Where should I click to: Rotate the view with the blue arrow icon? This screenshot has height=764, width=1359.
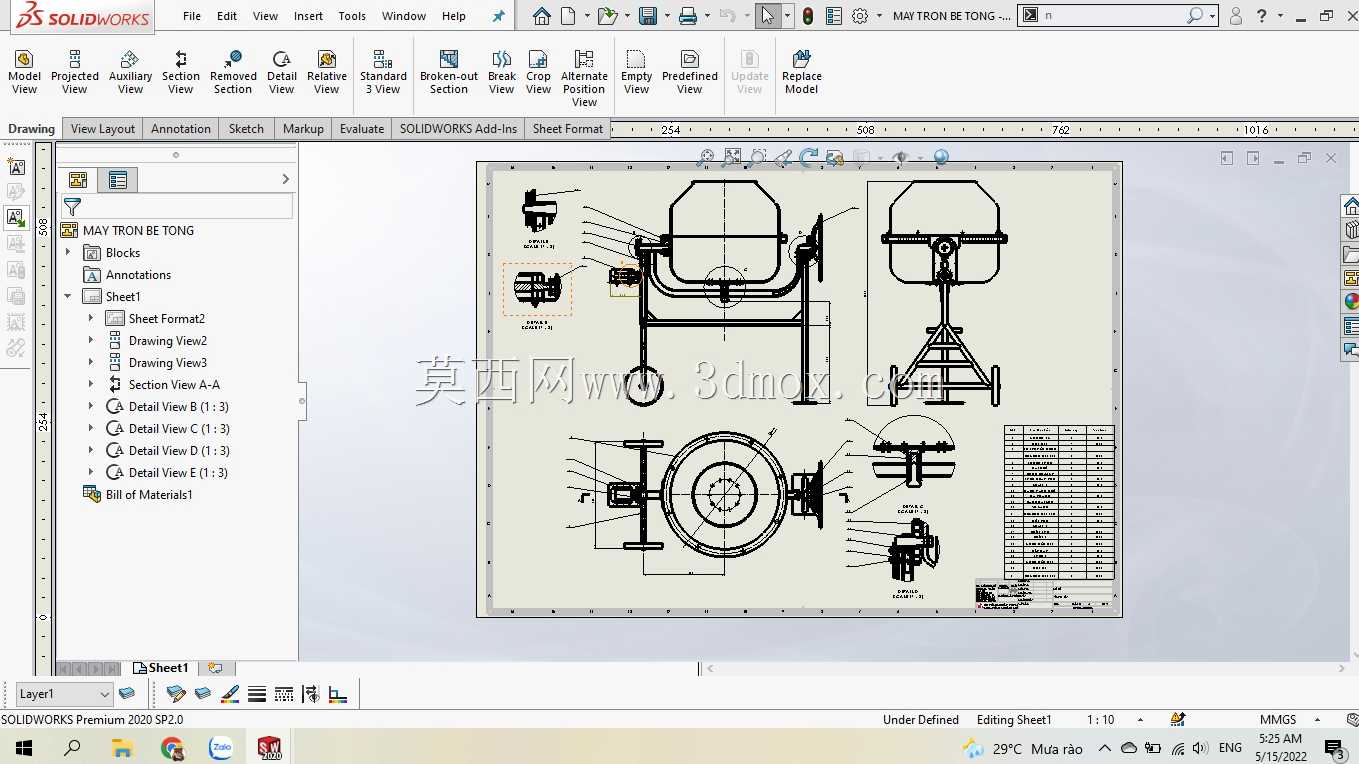809,157
